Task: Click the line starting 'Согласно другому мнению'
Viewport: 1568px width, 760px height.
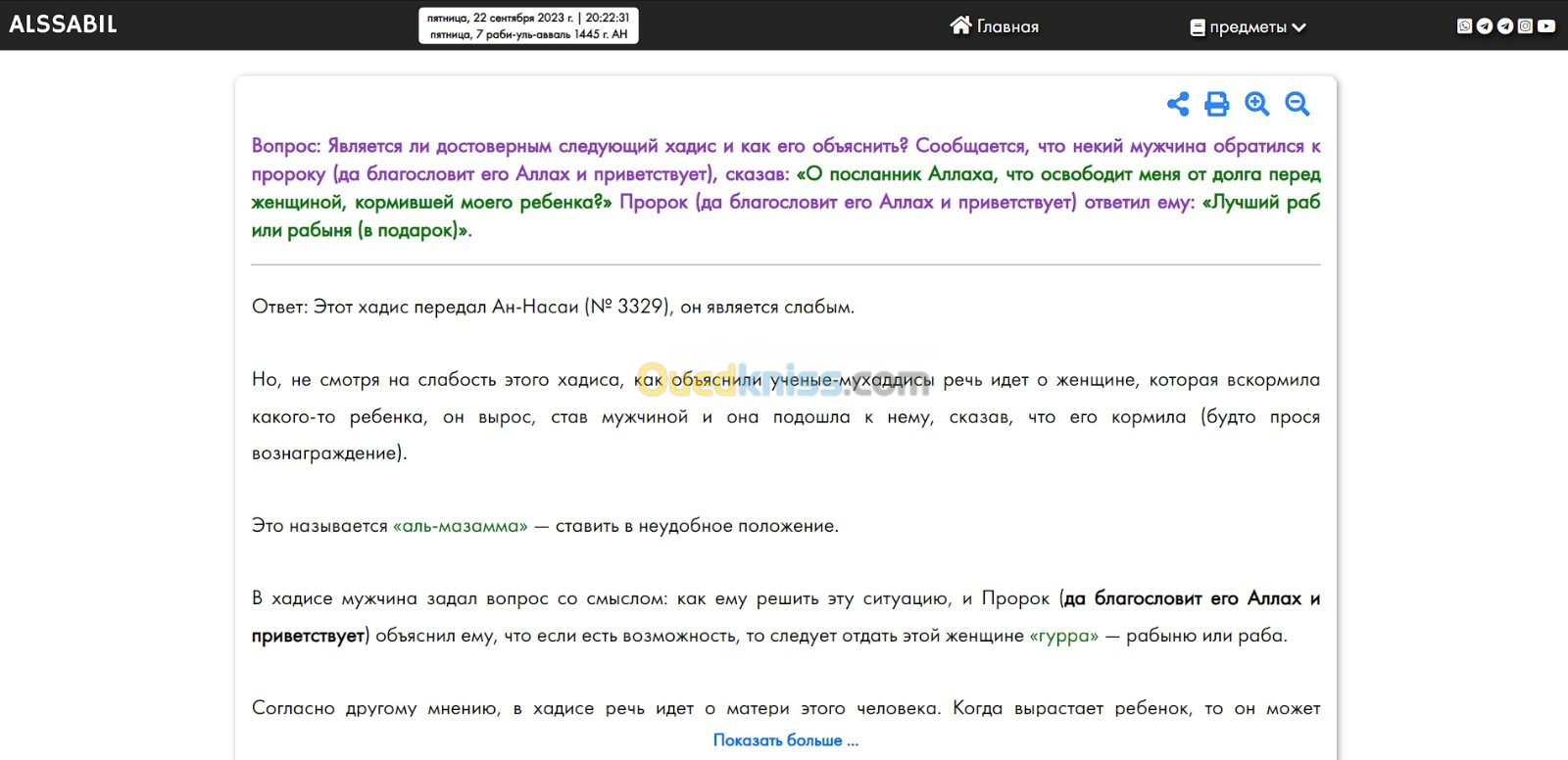Action: tap(786, 708)
